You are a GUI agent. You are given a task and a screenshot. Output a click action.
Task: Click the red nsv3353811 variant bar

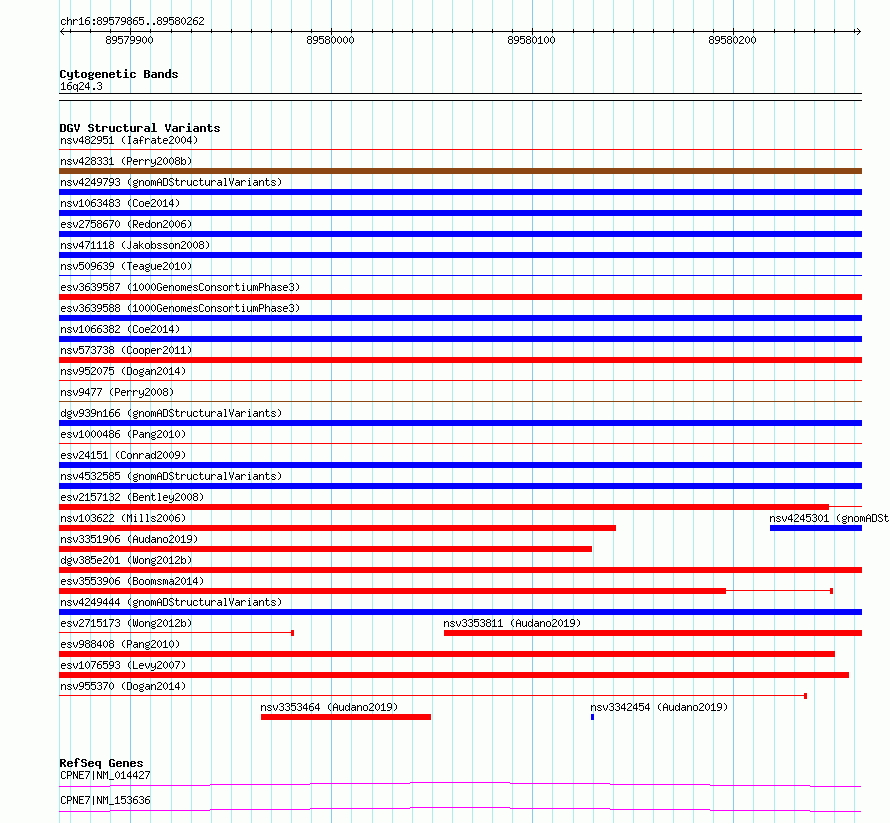click(x=653, y=633)
